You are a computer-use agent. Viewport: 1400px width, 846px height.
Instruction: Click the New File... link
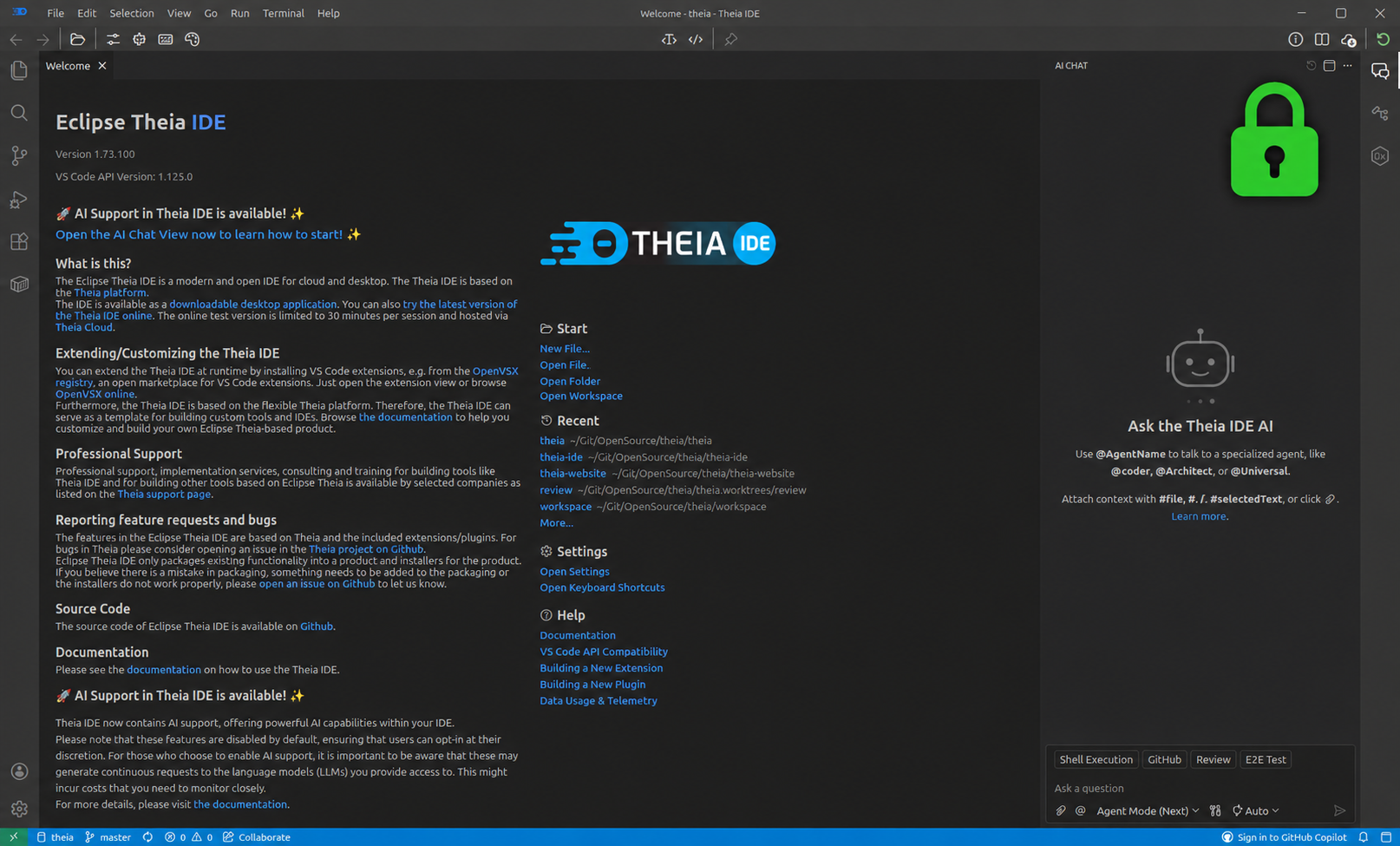click(x=565, y=349)
